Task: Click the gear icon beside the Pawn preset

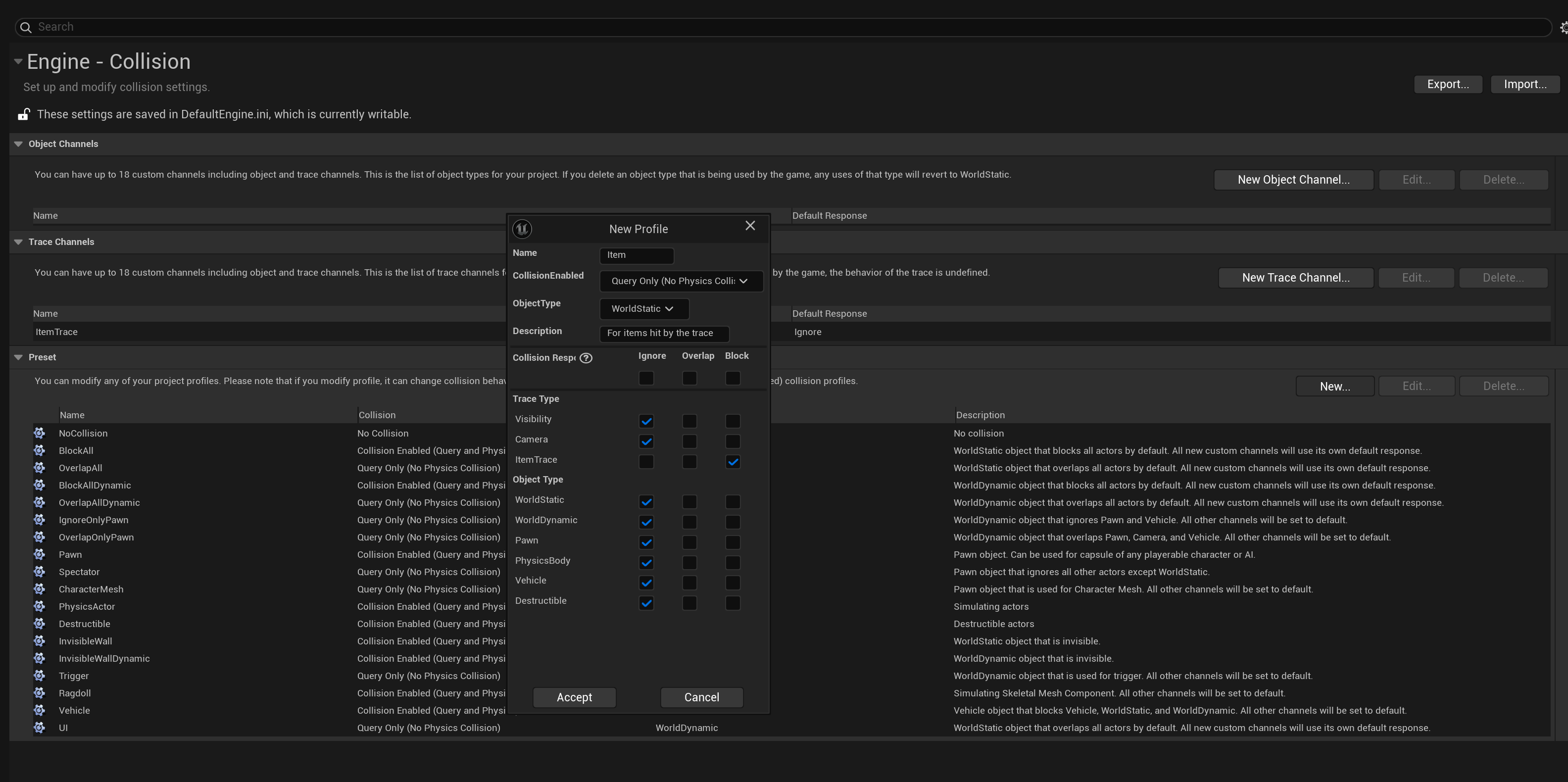Action: [x=40, y=554]
